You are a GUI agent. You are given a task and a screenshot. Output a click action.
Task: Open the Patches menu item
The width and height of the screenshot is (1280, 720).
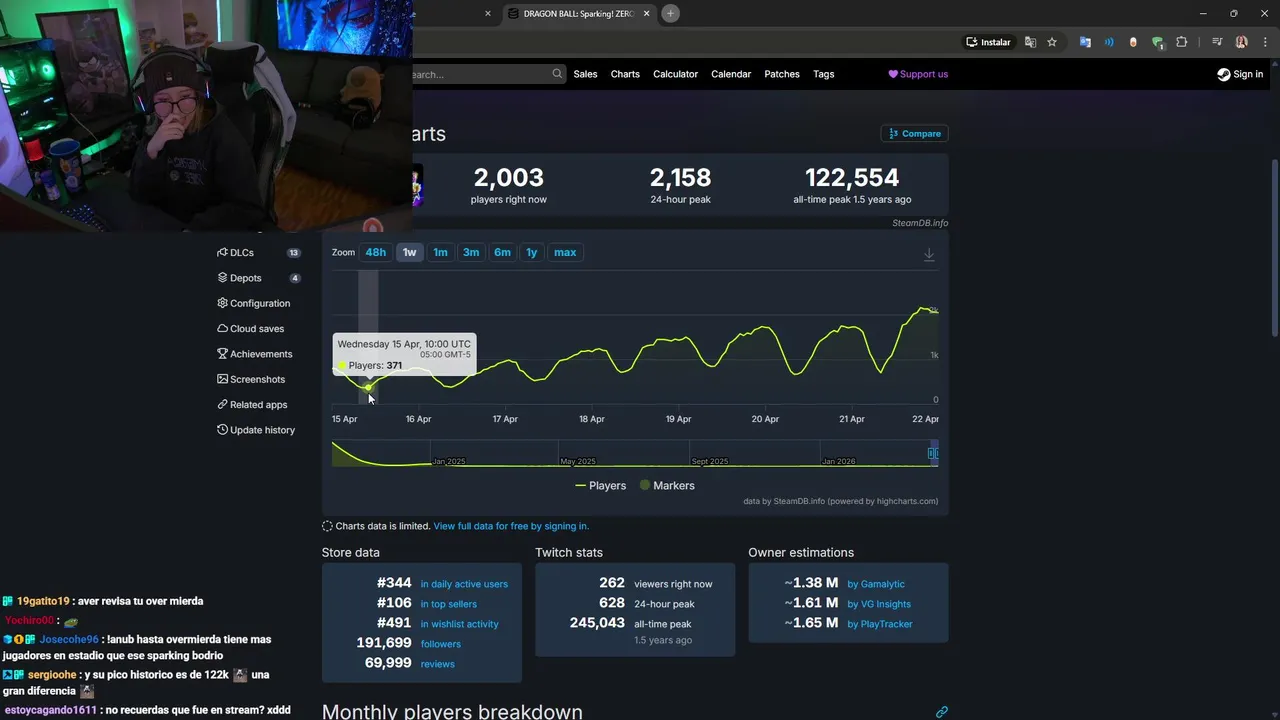[x=782, y=74]
